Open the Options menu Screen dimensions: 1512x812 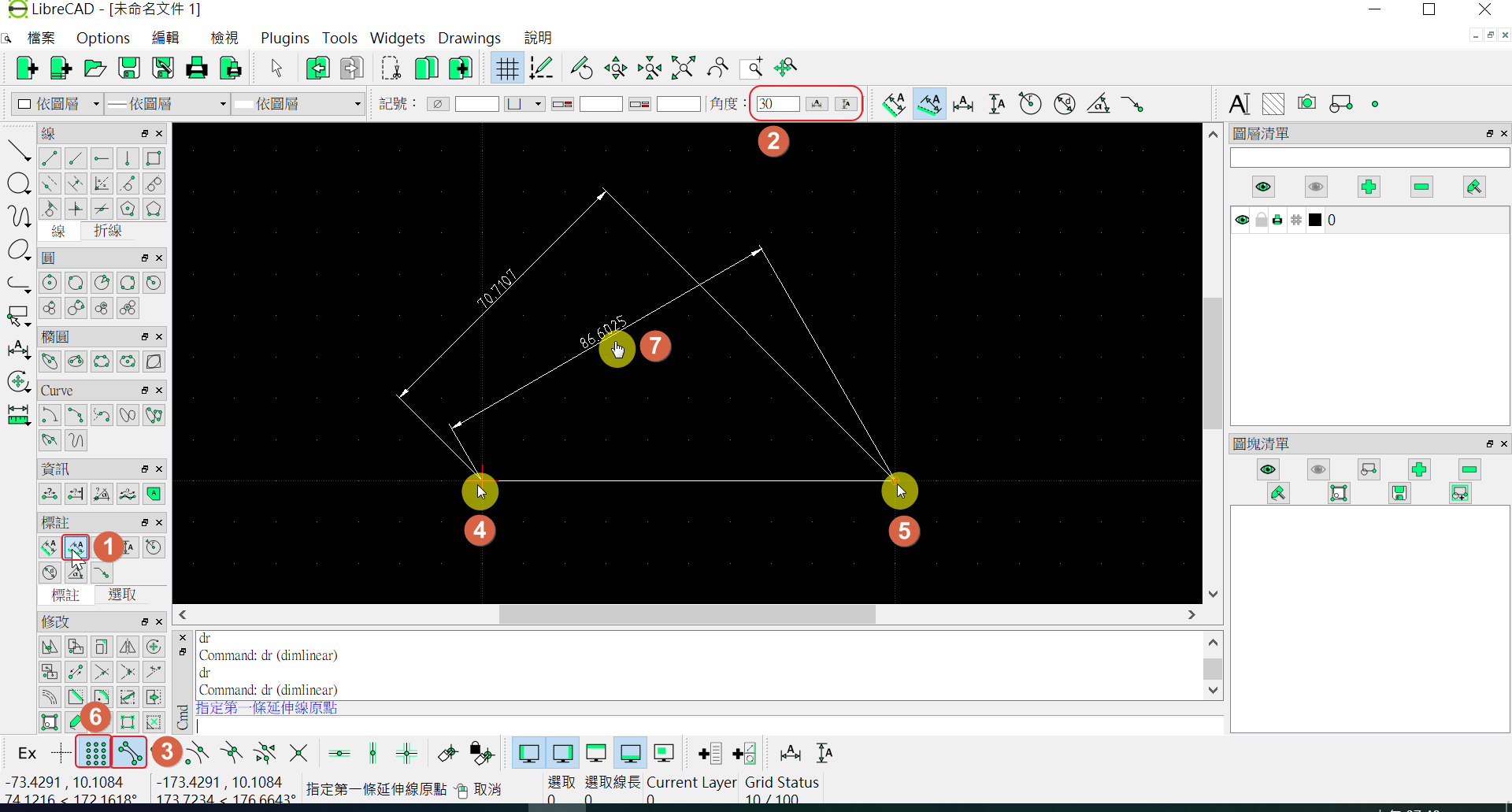click(103, 38)
